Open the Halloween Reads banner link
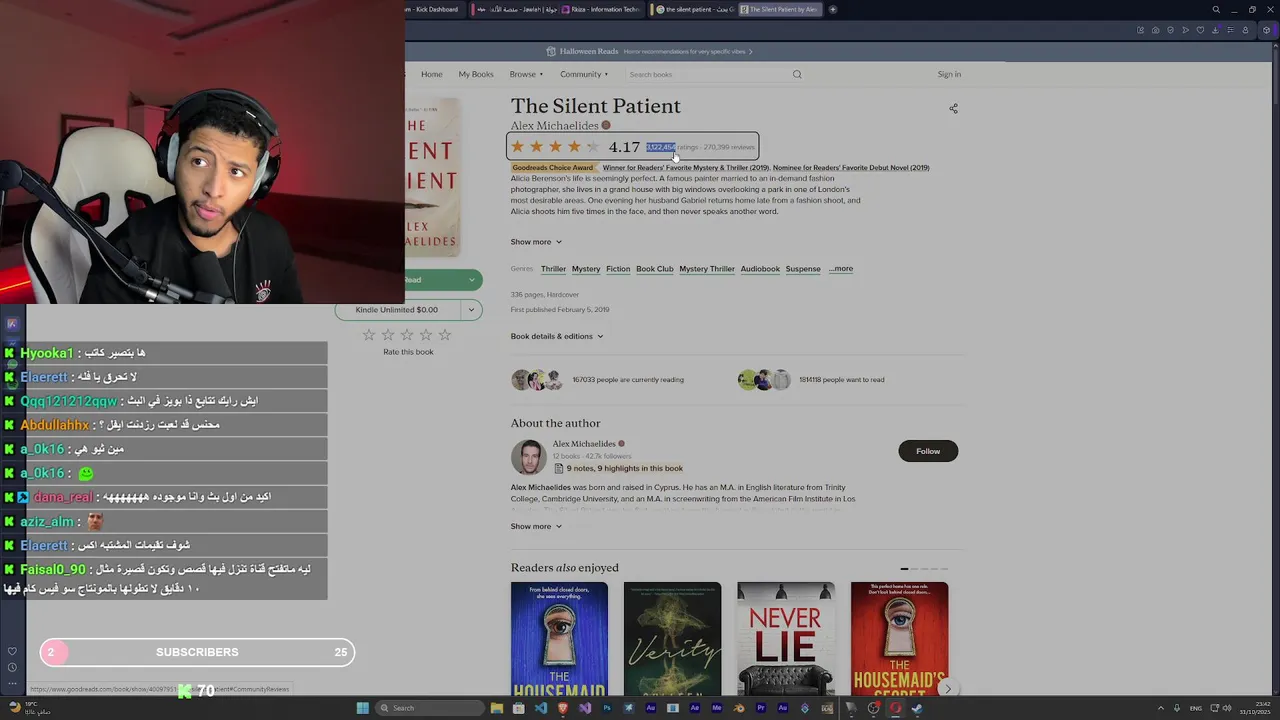The image size is (1280, 720). [x=649, y=51]
